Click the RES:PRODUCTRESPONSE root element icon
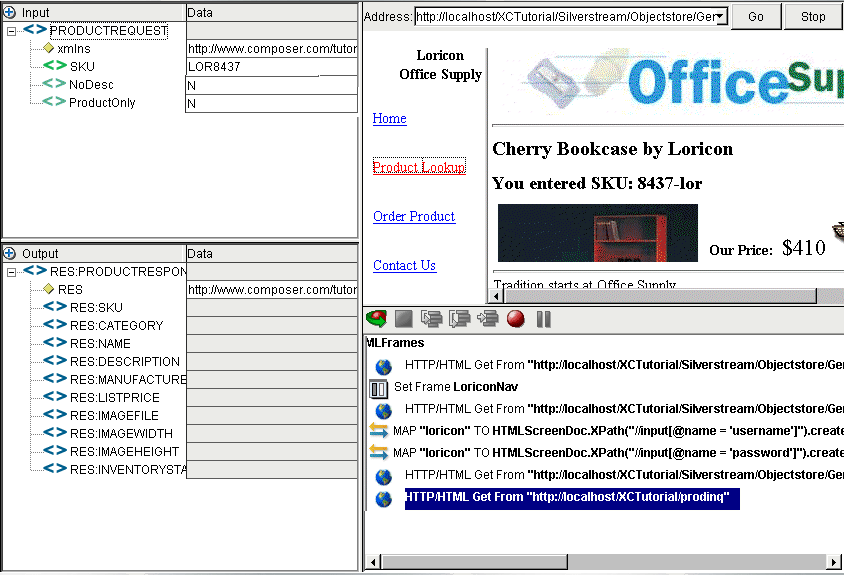This screenshot has height=575, width=844. pos(35,271)
